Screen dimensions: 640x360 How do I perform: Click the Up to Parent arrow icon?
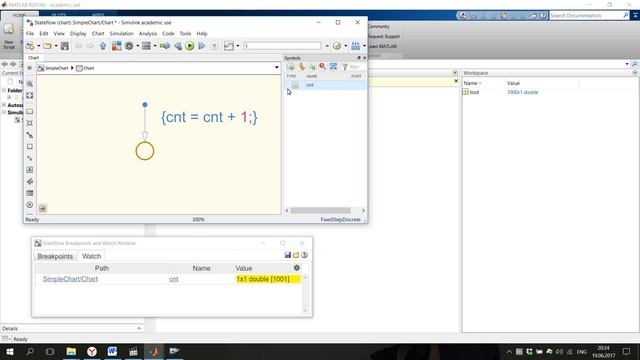point(103,46)
